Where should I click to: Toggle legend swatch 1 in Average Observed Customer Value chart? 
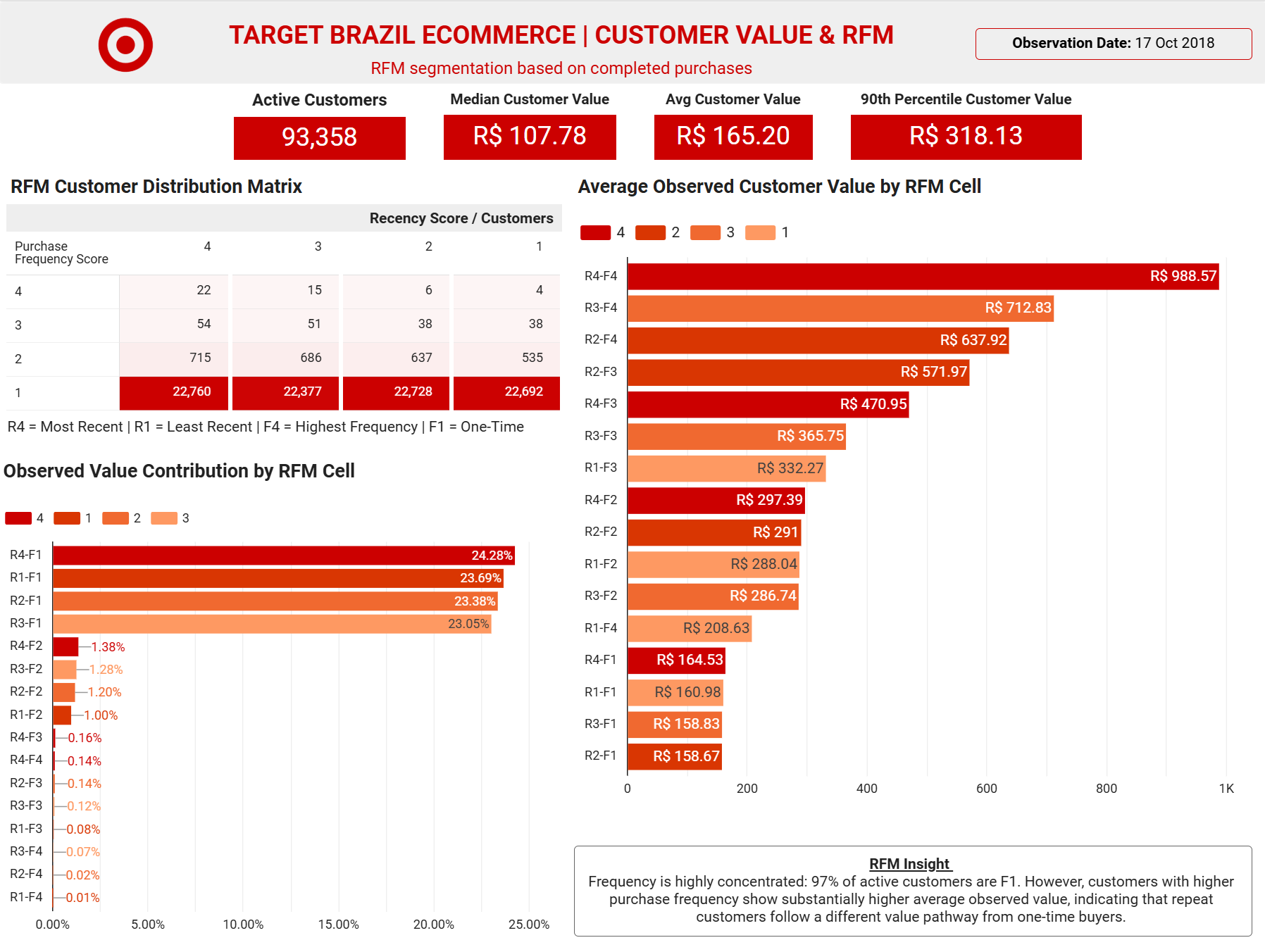(x=760, y=233)
